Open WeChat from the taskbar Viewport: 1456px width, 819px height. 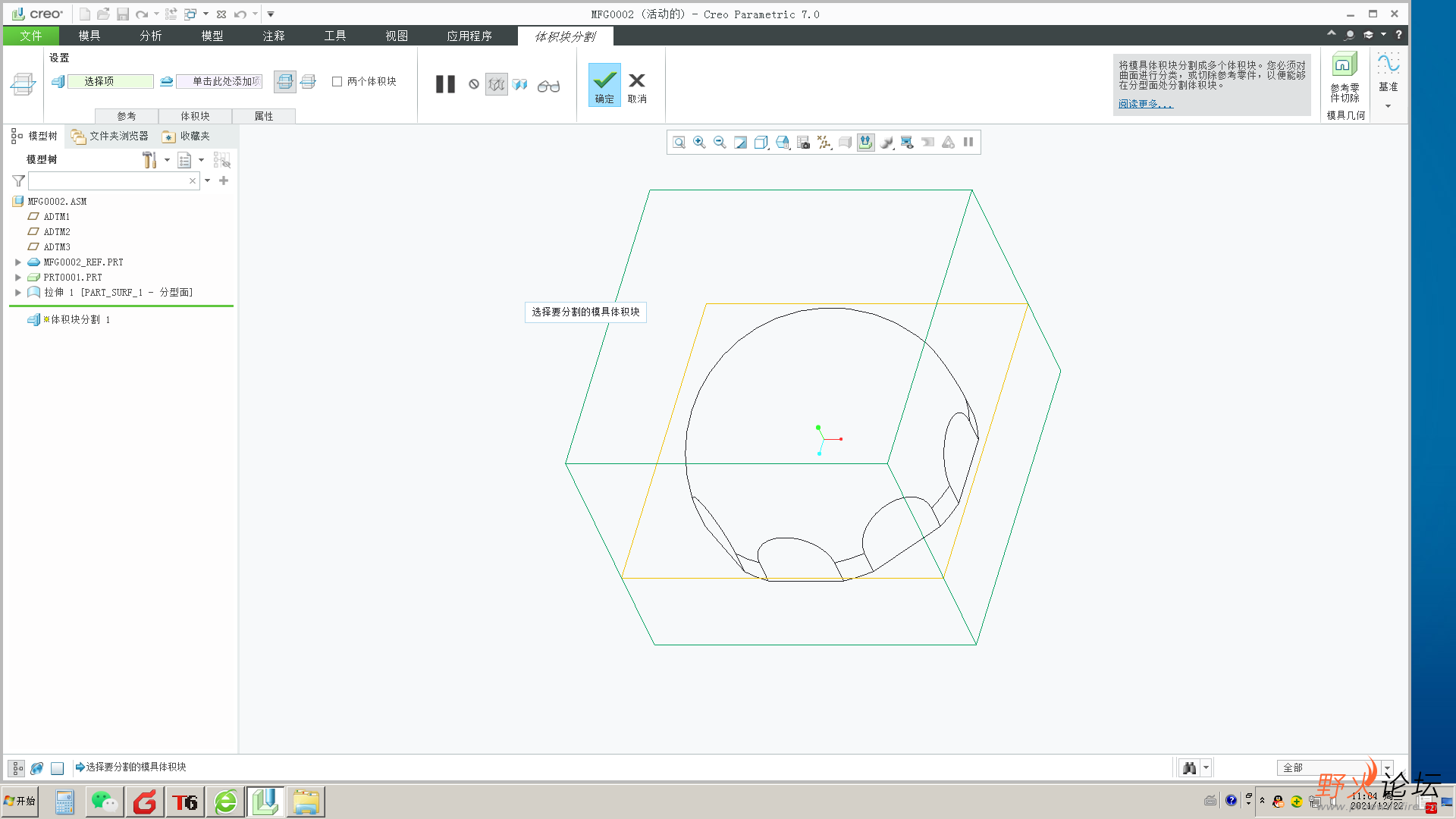coord(105,802)
